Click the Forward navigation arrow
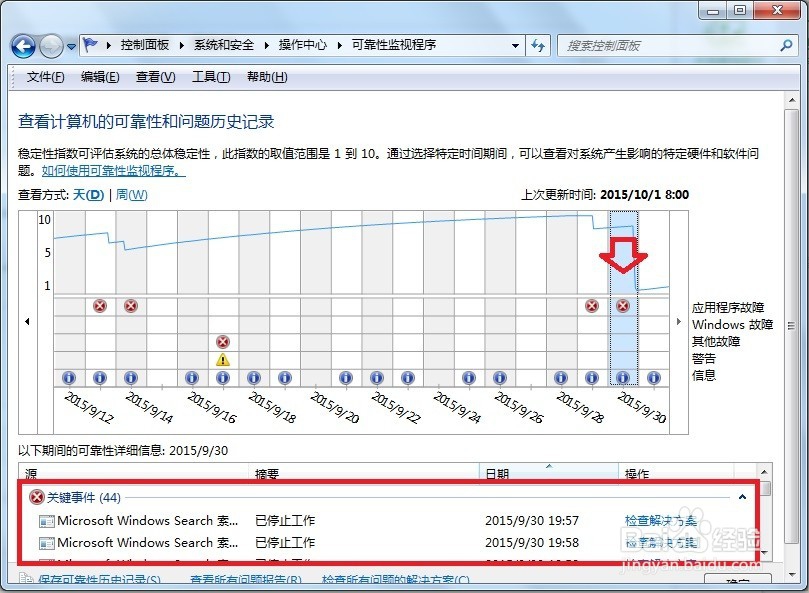The height and width of the screenshot is (593, 809). pos(51,46)
